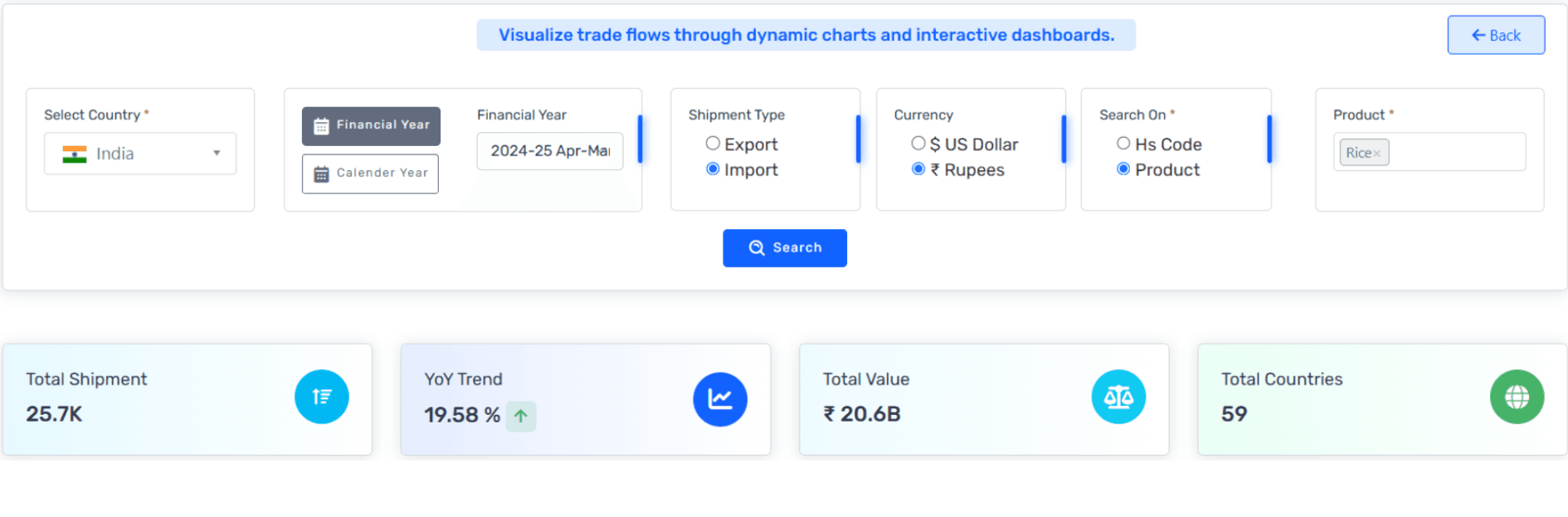Click the calendar icon on Calender Year button
This screenshot has width=1568, height=517.
click(x=320, y=173)
